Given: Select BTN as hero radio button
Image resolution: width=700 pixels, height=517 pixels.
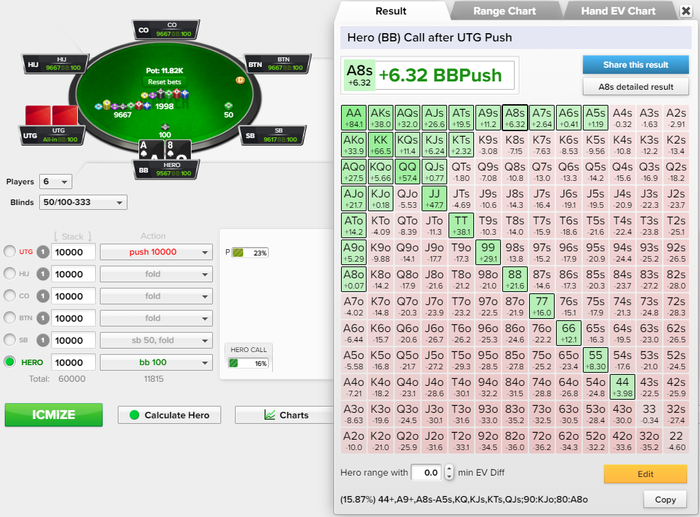Looking at the screenshot, I should coord(9,317).
